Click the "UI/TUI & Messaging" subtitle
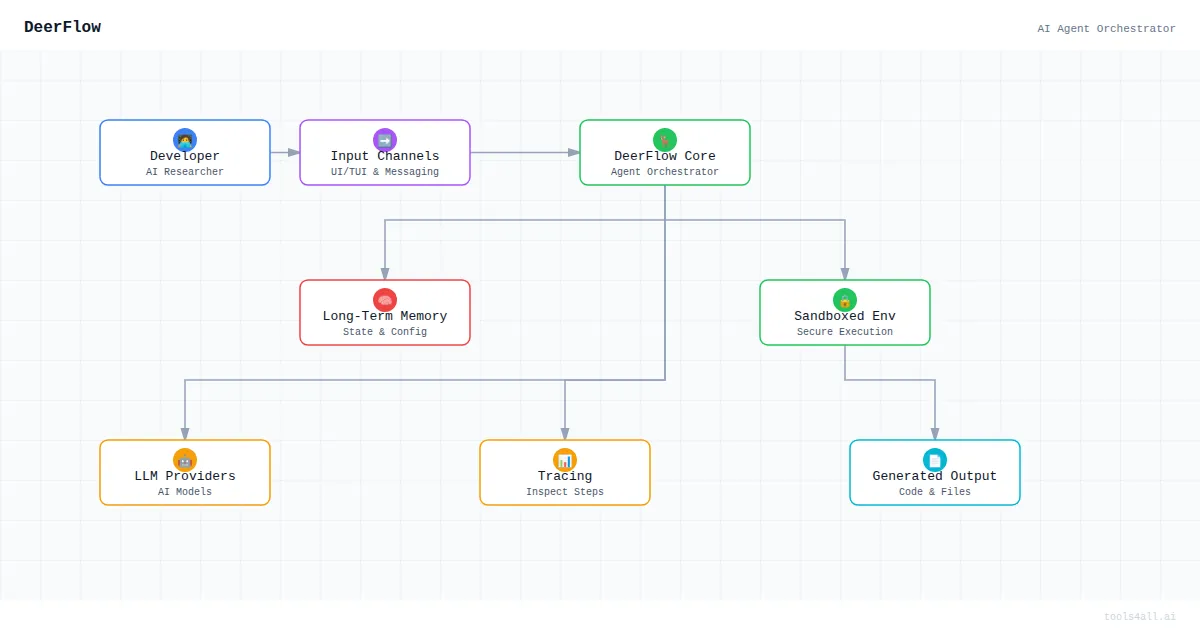The height and width of the screenshot is (630, 1200). tap(385, 172)
